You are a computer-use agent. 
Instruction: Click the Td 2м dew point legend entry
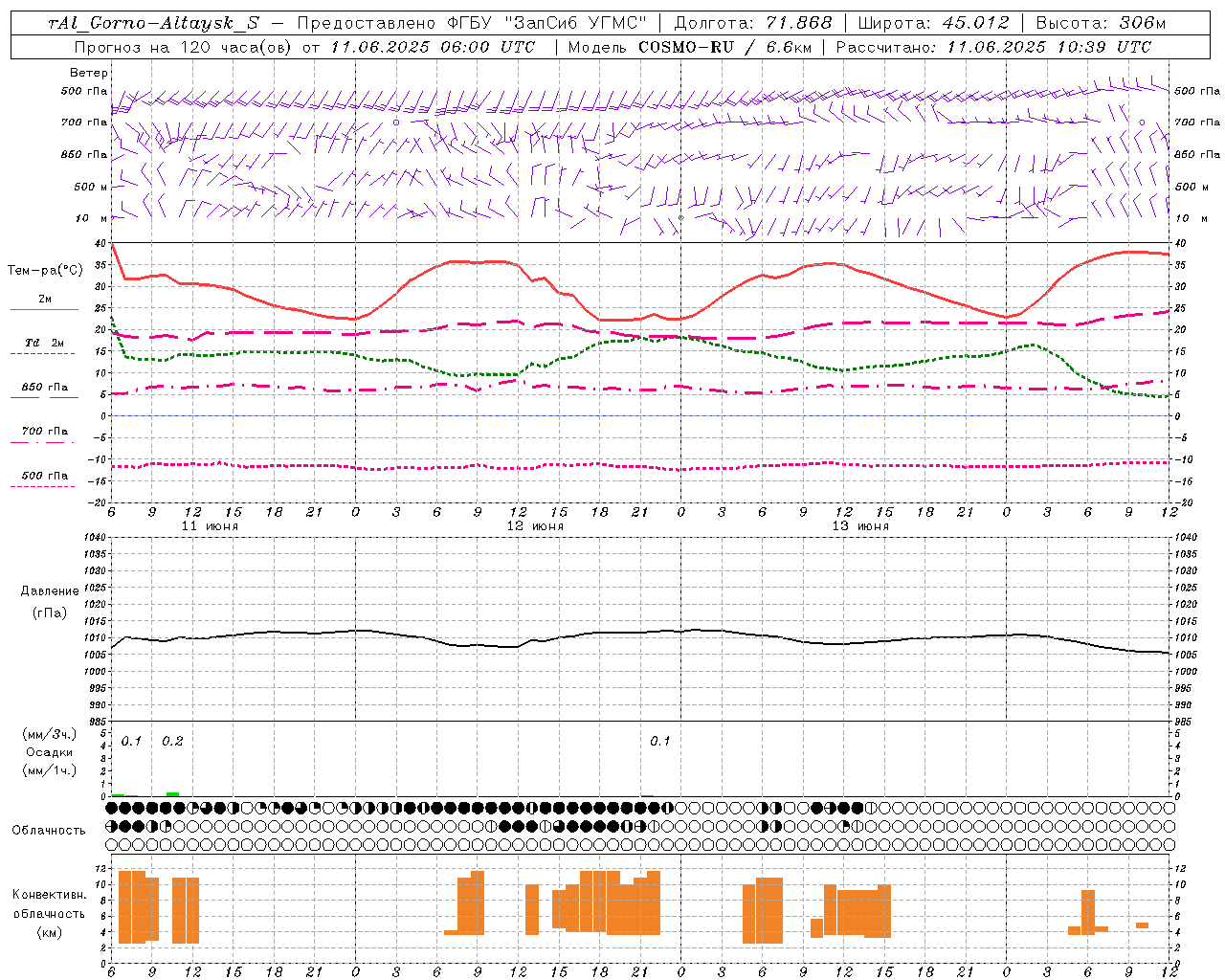point(45,343)
